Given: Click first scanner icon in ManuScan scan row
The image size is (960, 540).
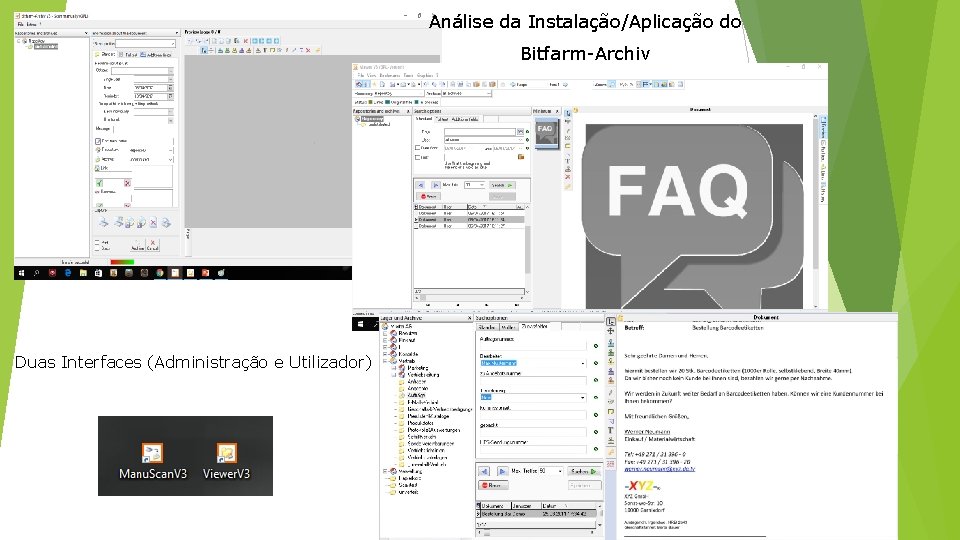Looking at the screenshot, I should point(103,222).
